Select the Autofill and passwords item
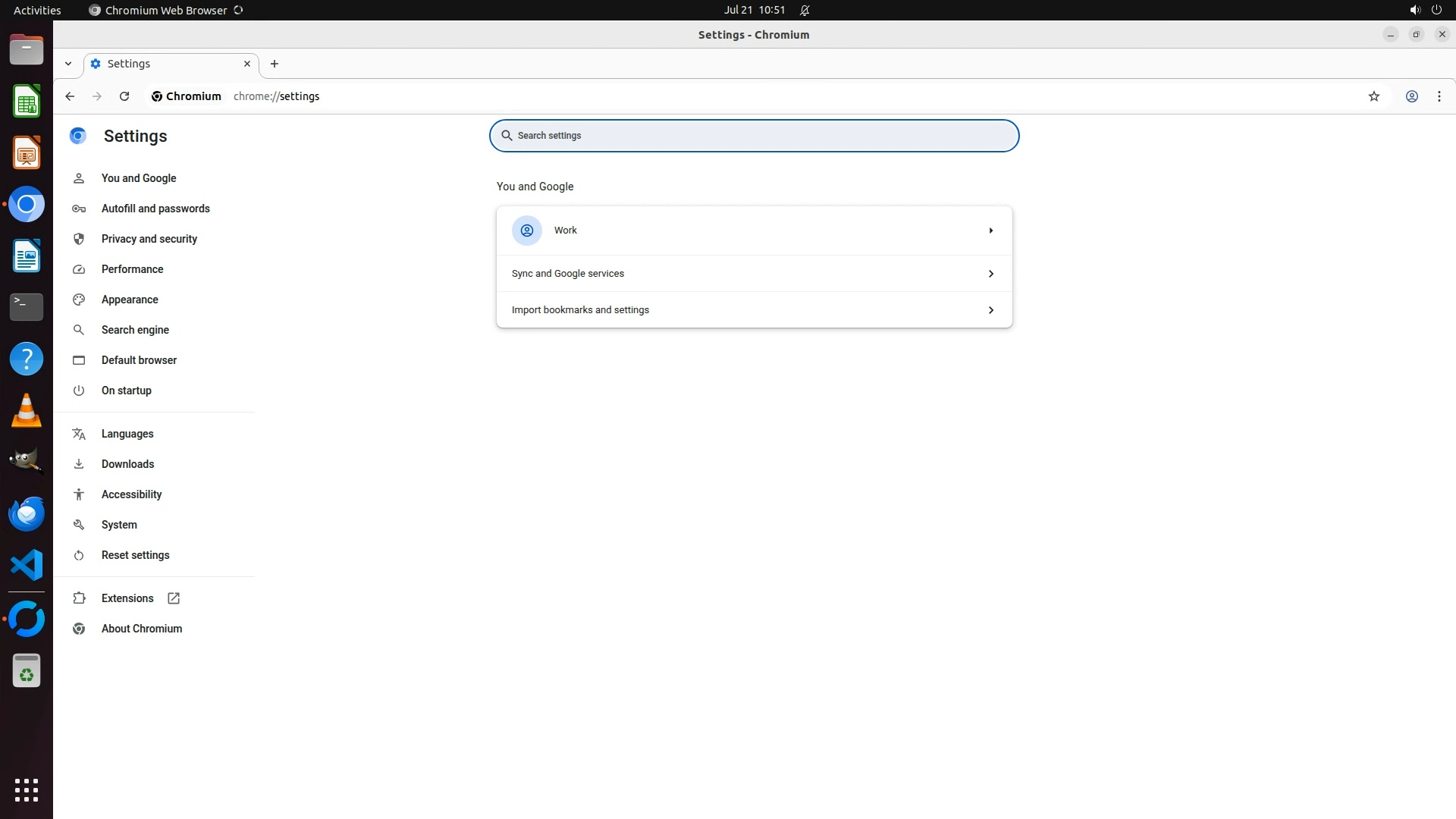Viewport: 1456px width, 819px height. point(155,209)
